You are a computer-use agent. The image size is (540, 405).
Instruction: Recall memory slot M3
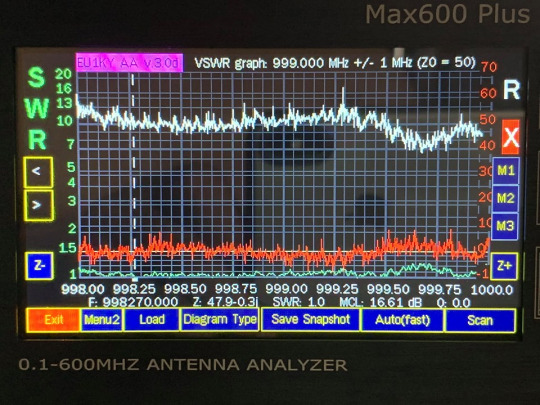pos(505,226)
